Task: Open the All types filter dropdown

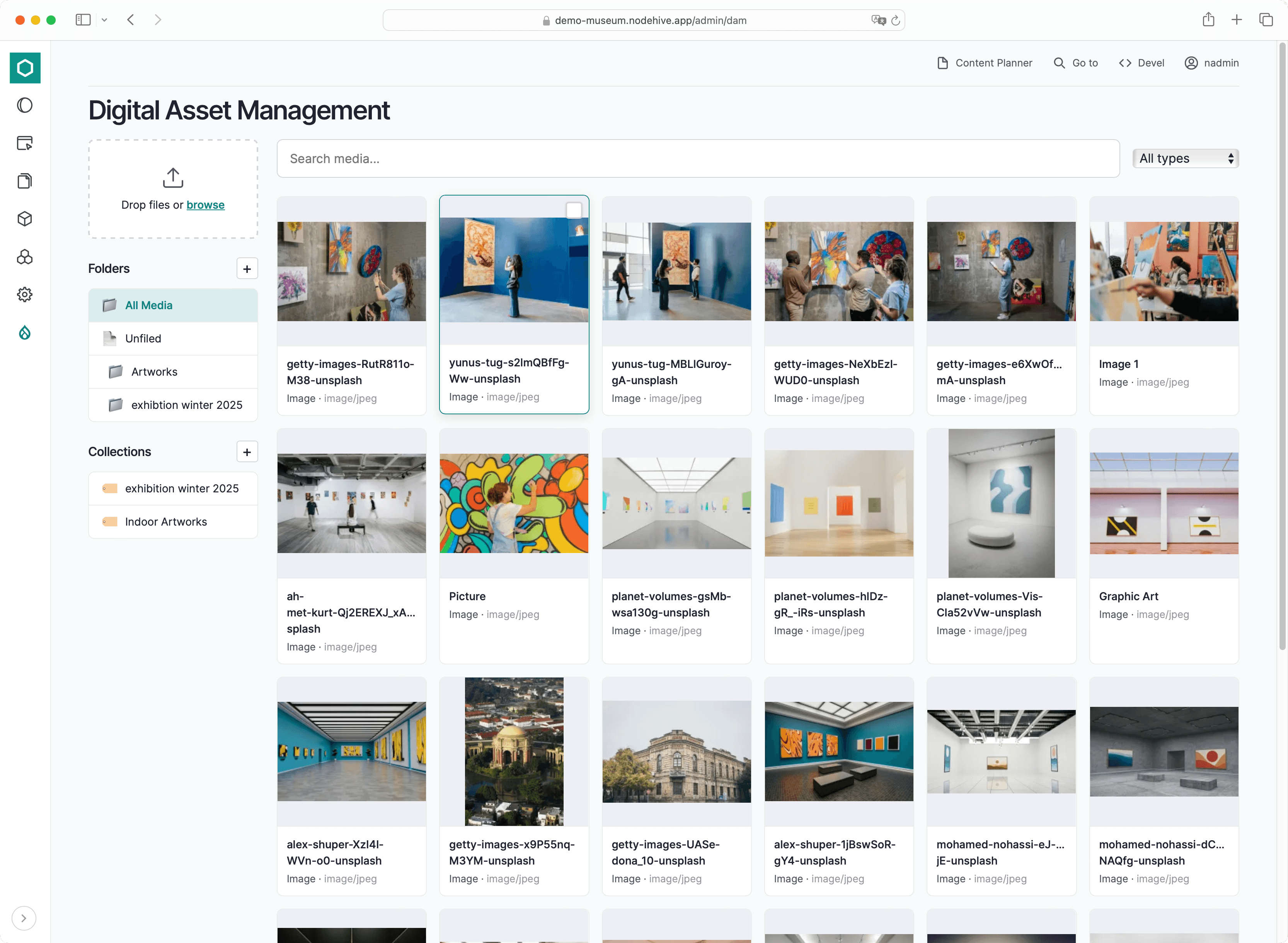Action: click(1185, 158)
